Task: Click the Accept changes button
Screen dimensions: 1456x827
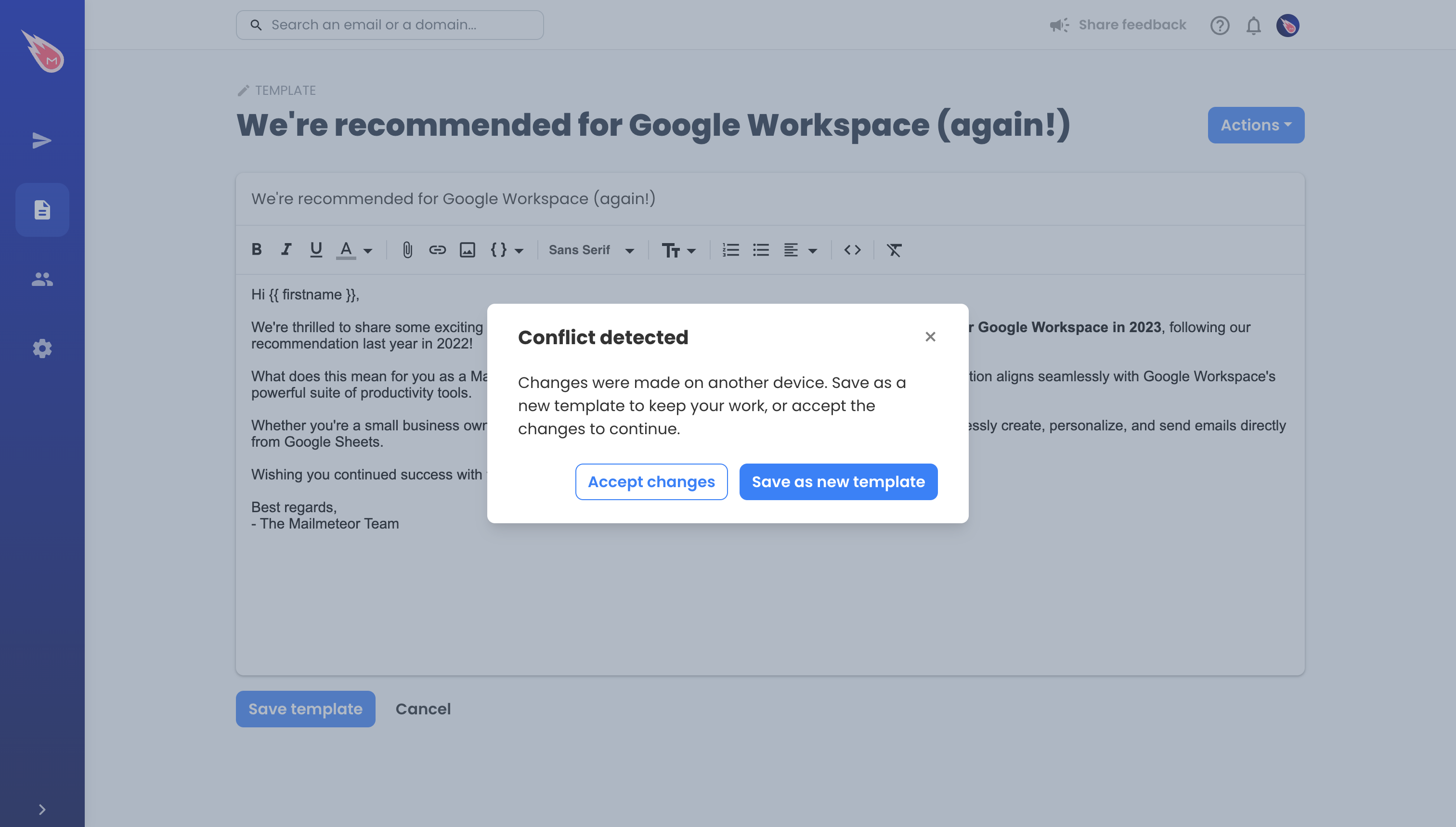Action: [x=651, y=482]
